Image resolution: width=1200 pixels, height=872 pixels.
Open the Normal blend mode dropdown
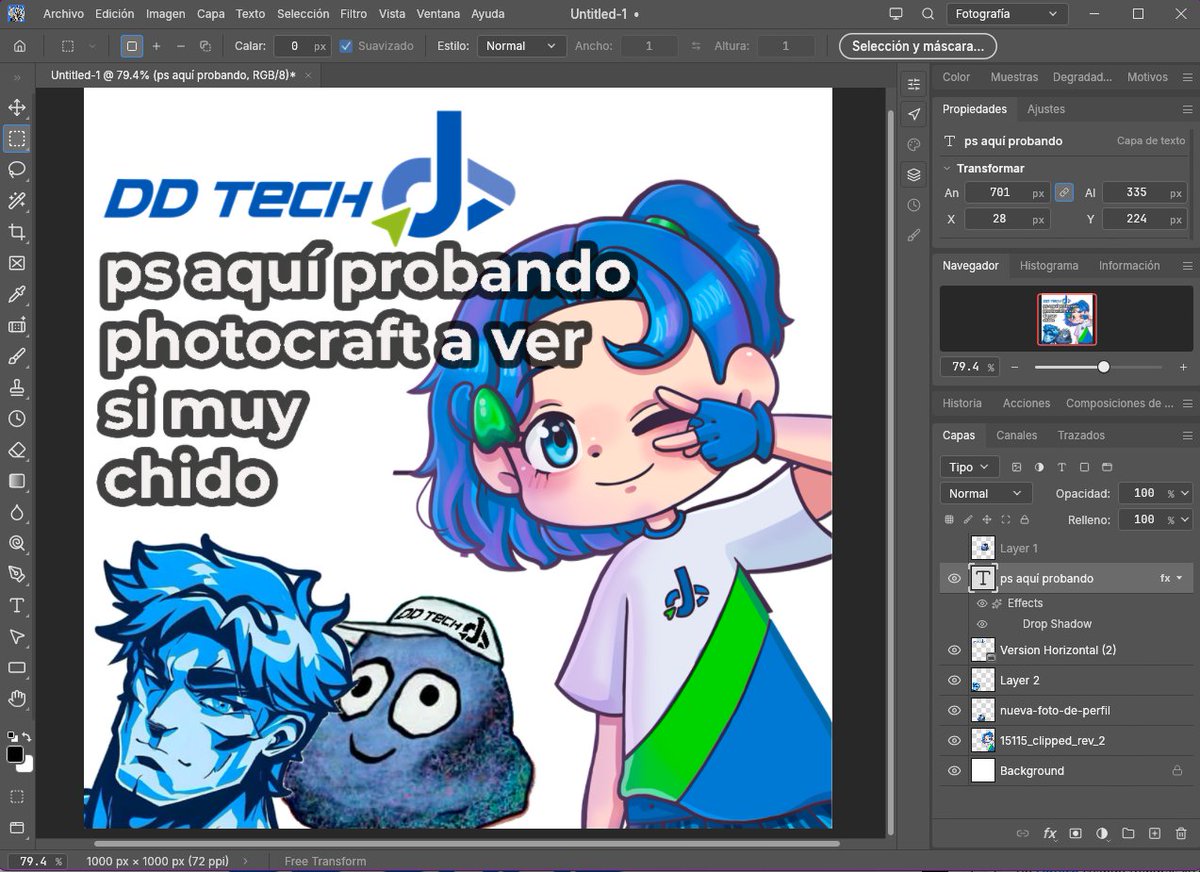(986, 493)
